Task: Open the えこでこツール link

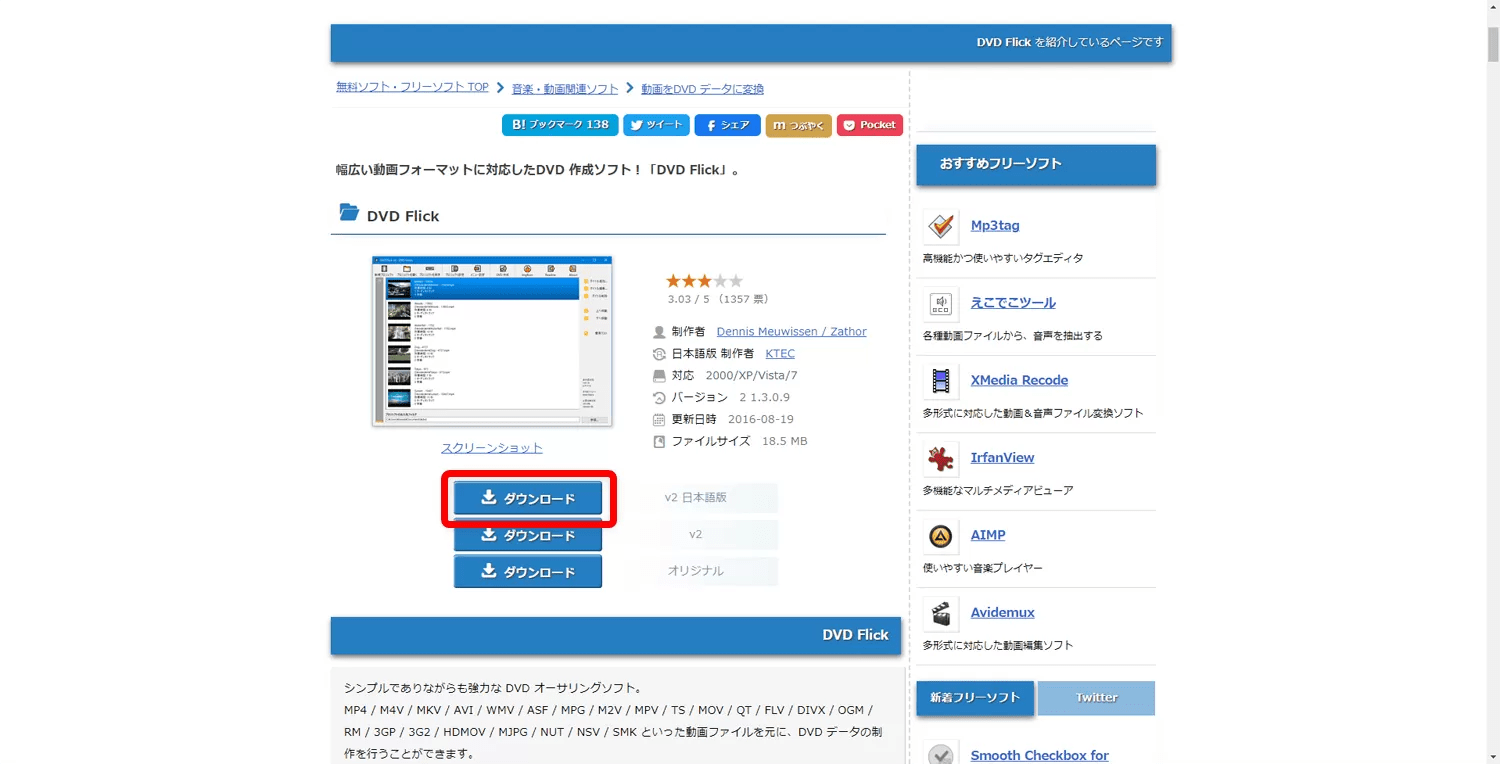Action: pyautogui.click(x=1013, y=303)
